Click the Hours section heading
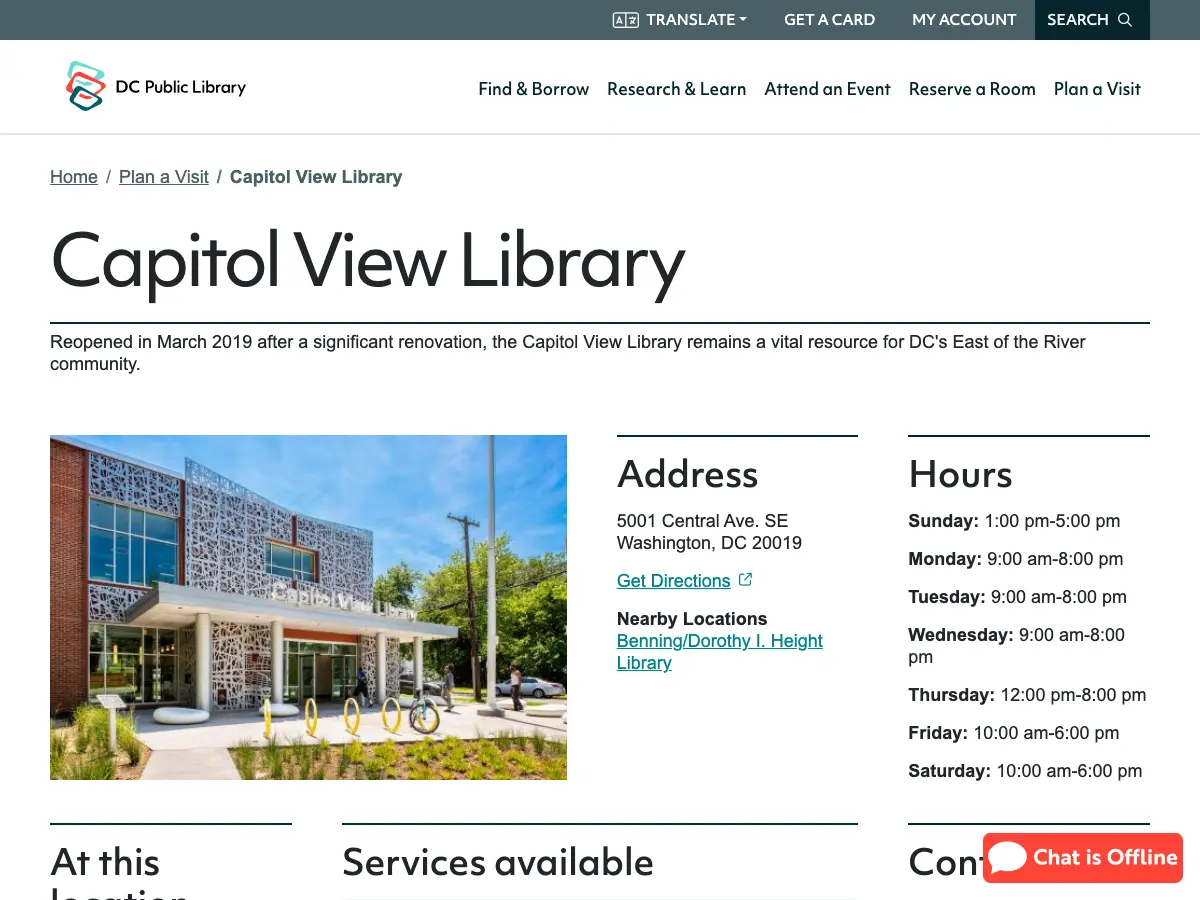 pyautogui.click(x=960, y=474)
